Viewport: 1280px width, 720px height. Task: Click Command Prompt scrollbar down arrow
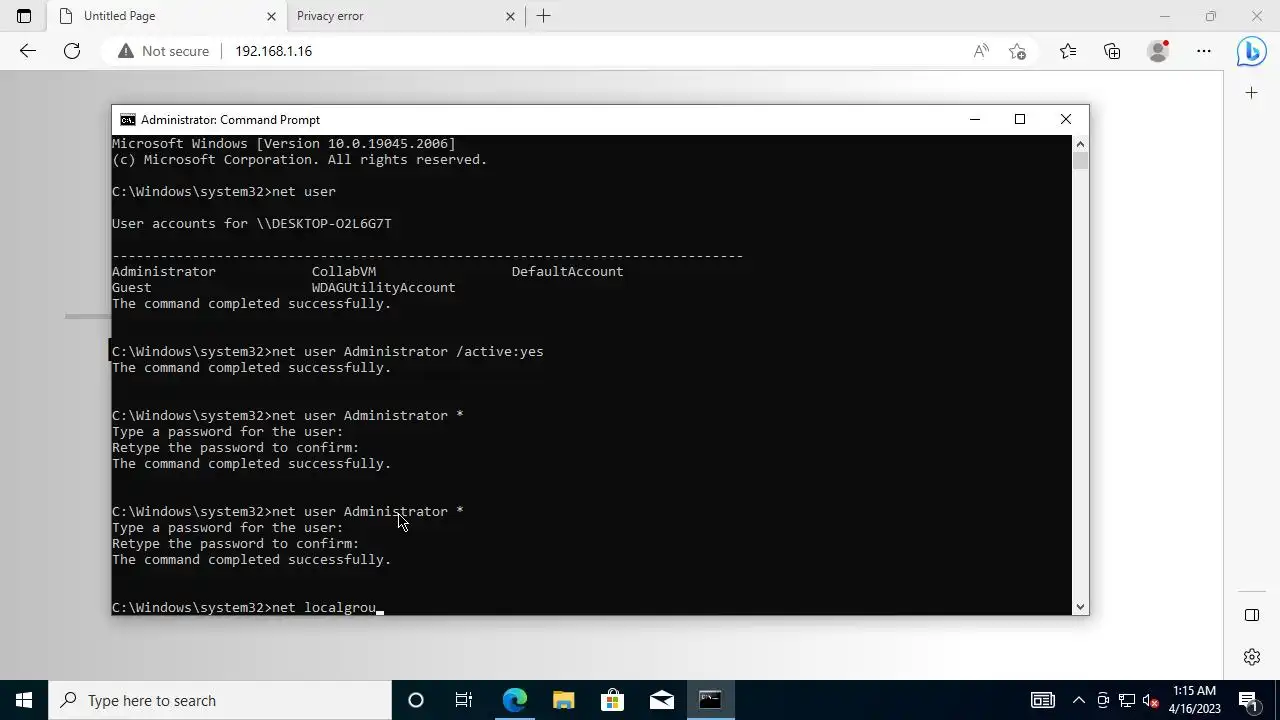[1080, 607]
